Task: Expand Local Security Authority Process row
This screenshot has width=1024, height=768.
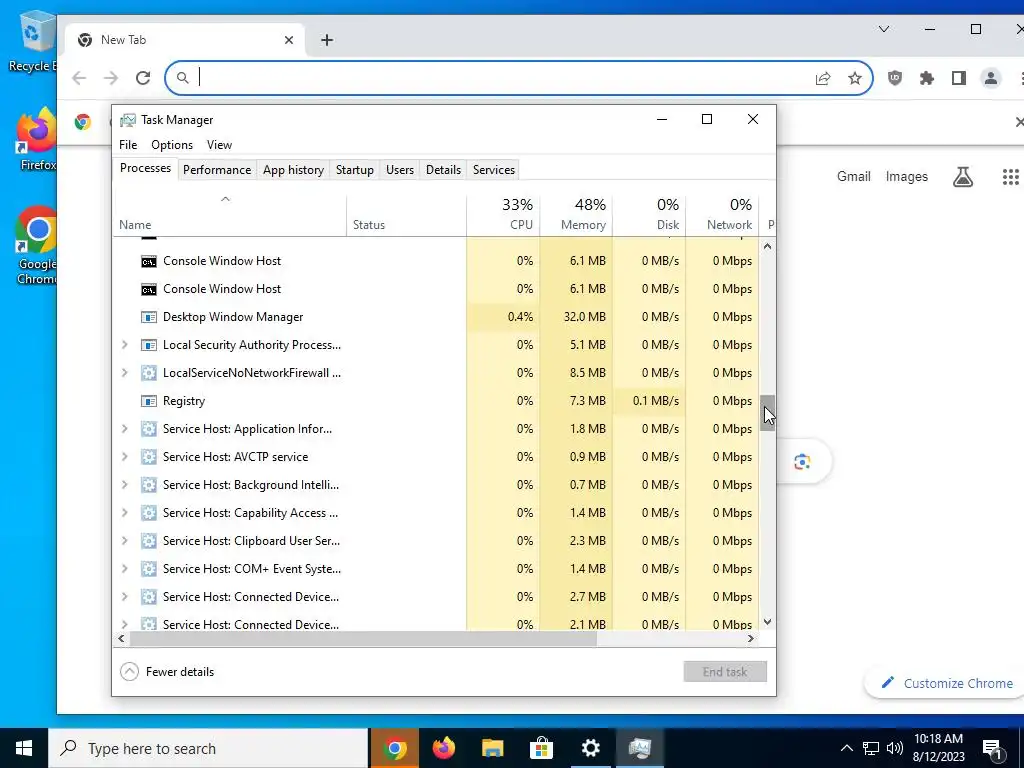Action: click(x=125, y=345)
